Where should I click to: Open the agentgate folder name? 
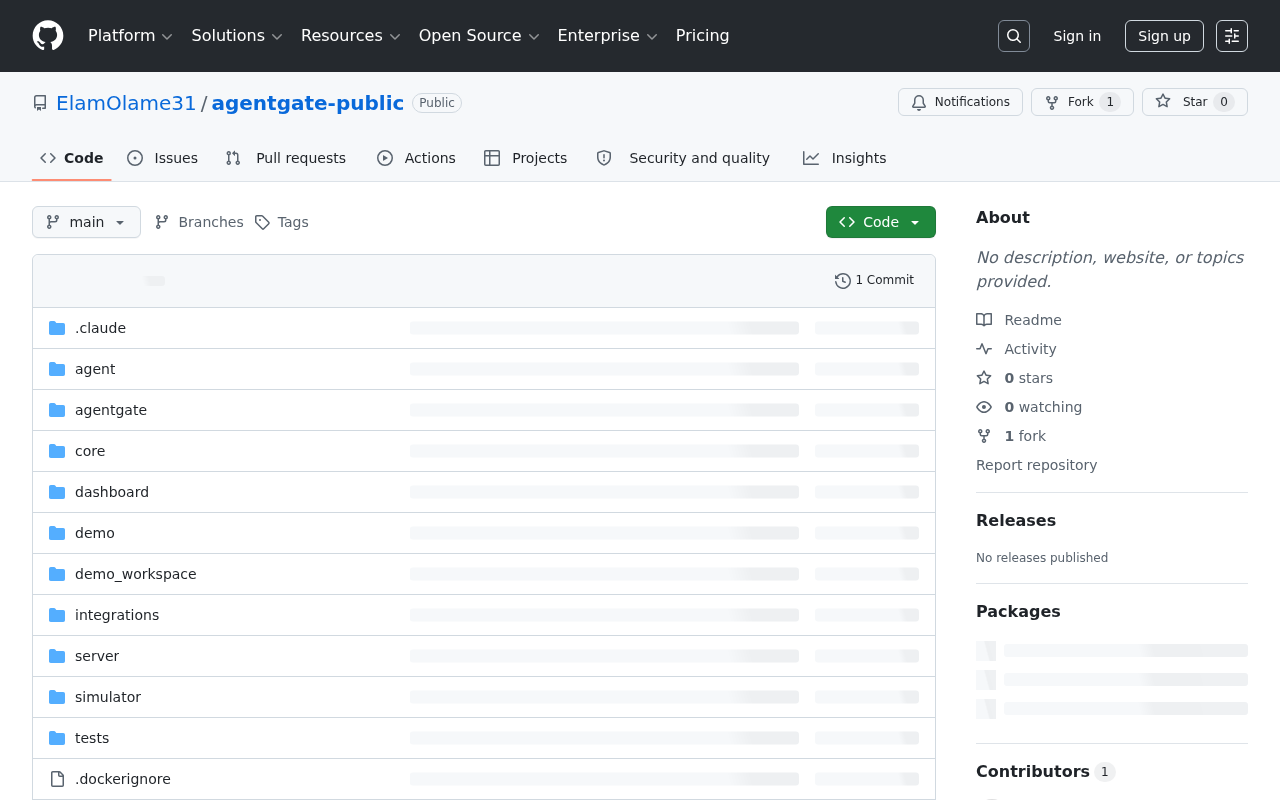point(111,410)
